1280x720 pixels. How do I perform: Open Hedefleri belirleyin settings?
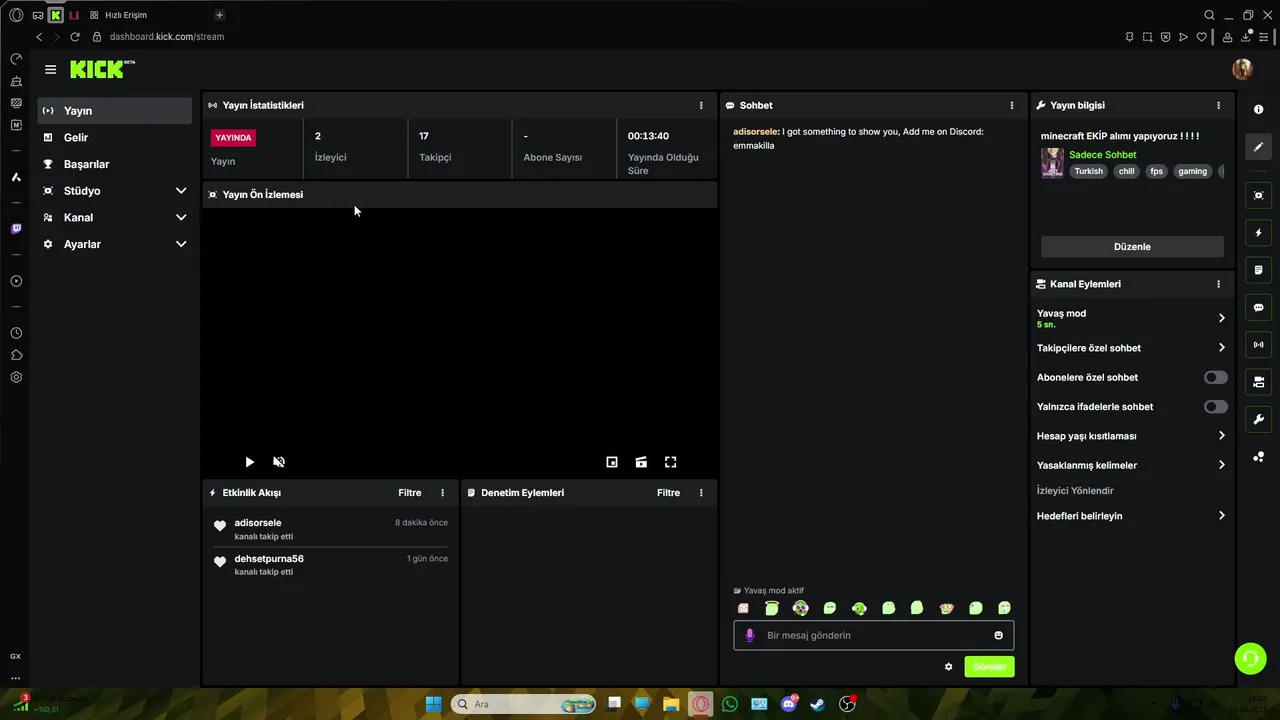point(1131,516)
